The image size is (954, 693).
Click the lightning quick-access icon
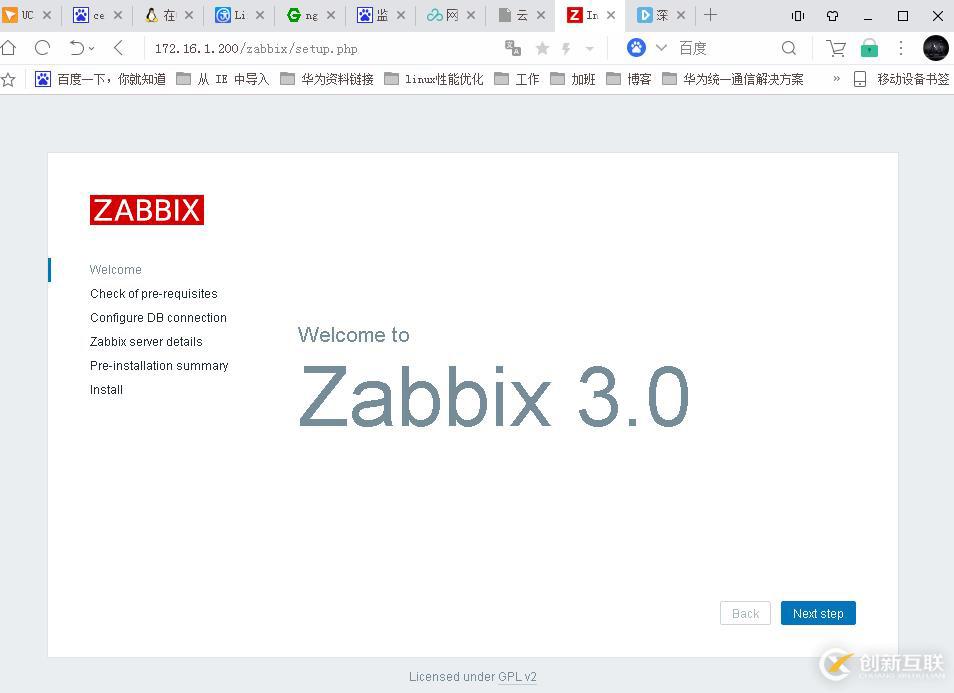(565, 48)
